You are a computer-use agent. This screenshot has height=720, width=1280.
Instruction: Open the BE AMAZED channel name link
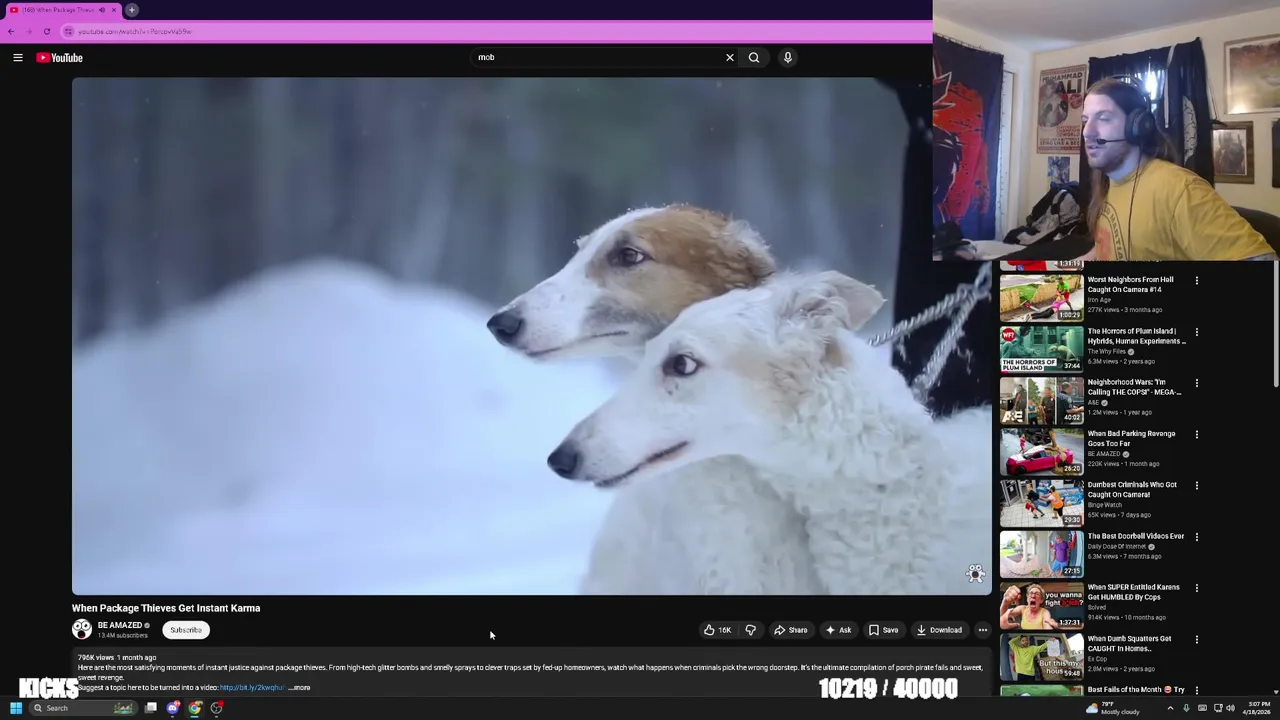(119, 625)
